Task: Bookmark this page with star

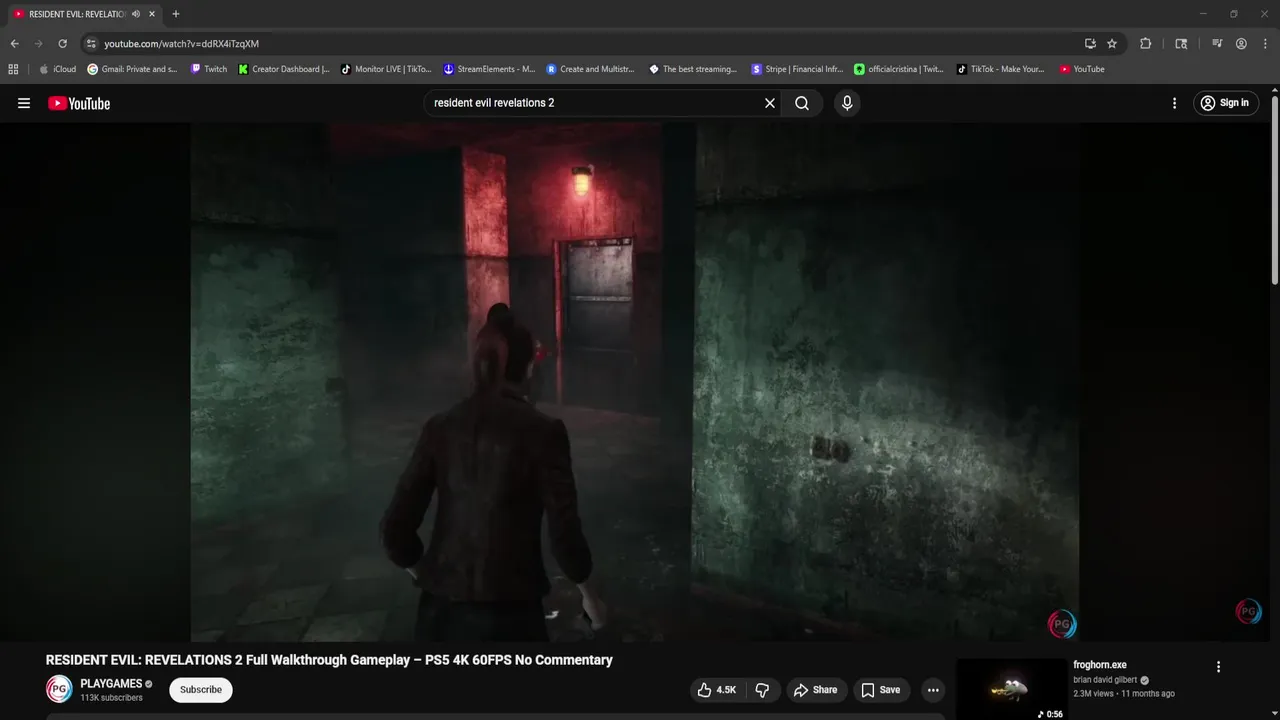Action: [x=1112, y=44]
